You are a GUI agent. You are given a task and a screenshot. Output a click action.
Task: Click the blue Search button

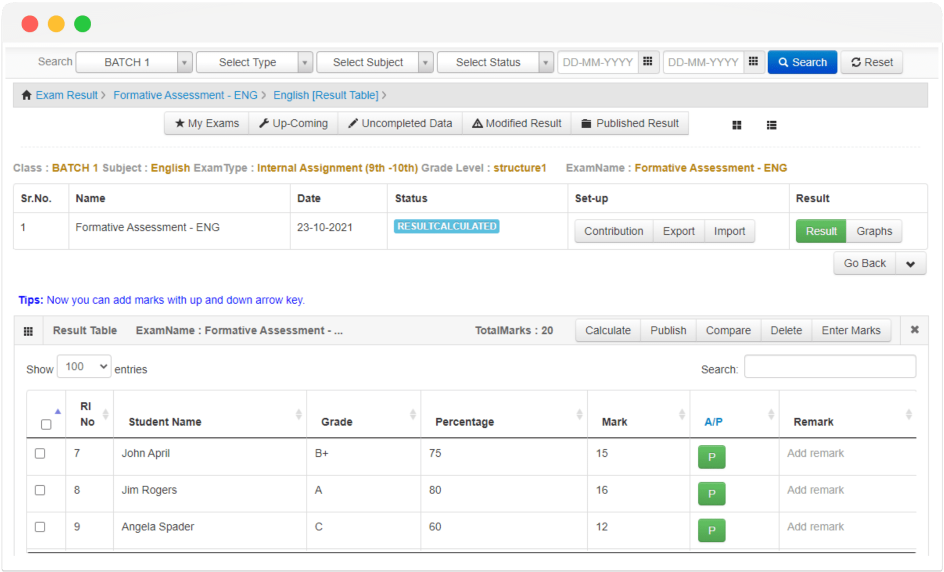pyautogui.click(x=802, y=62)
